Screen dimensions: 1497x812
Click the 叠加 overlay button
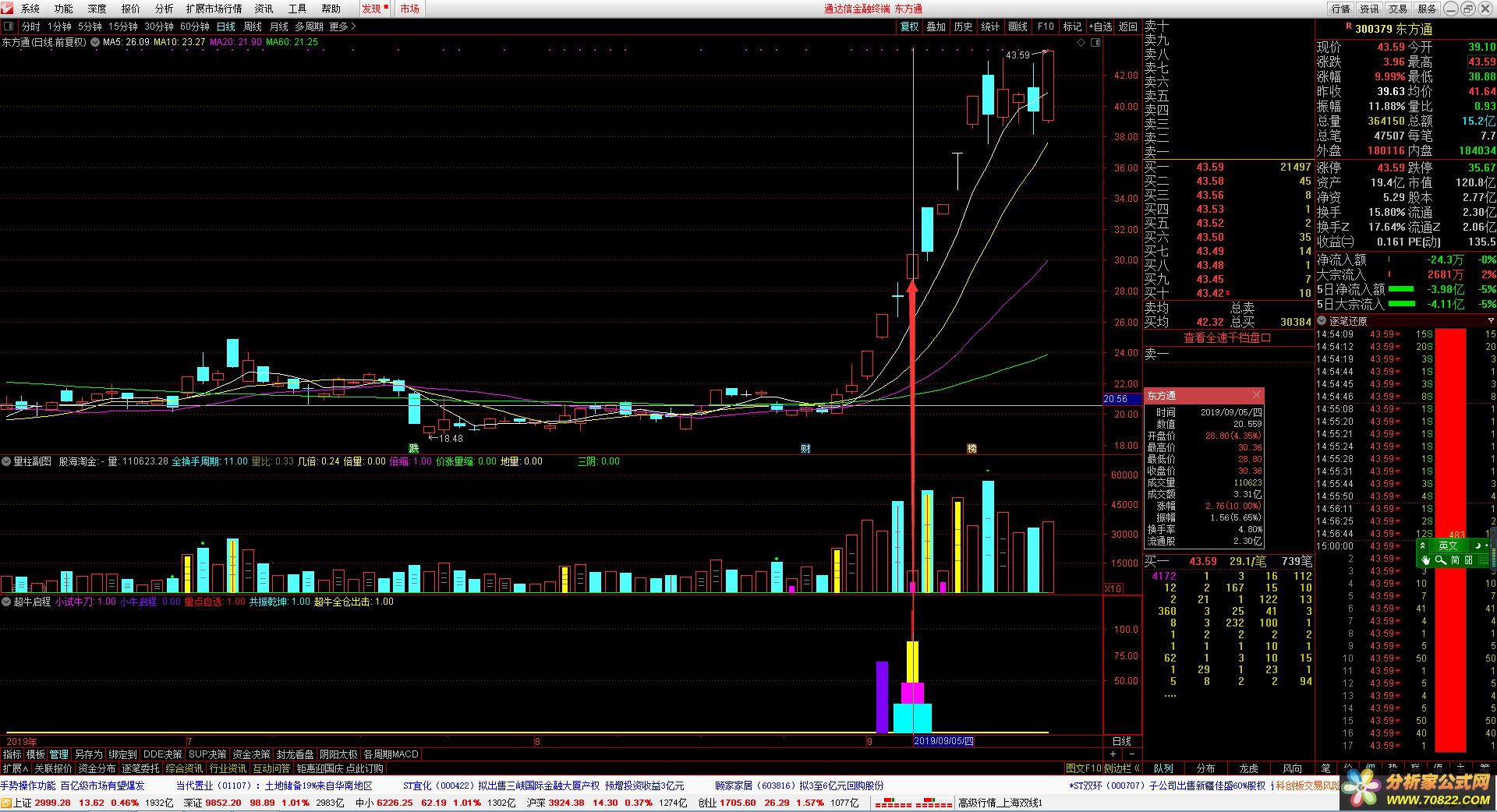coord(936,26)
